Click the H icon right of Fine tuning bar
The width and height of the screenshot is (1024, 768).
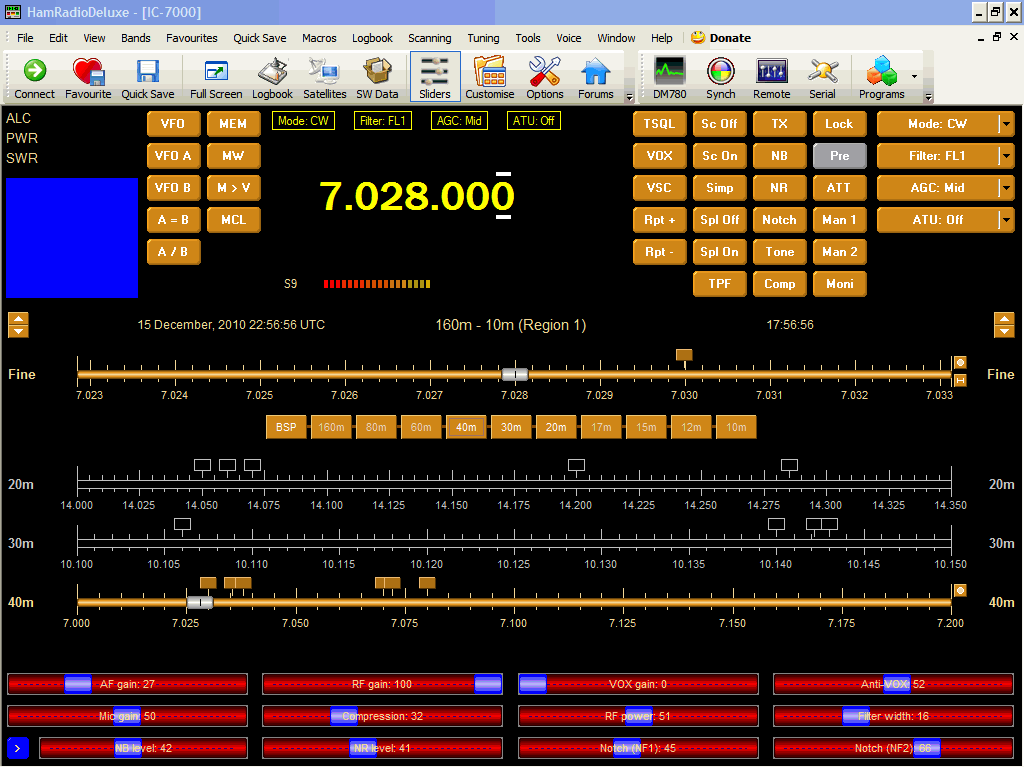[x=960, y=380]
